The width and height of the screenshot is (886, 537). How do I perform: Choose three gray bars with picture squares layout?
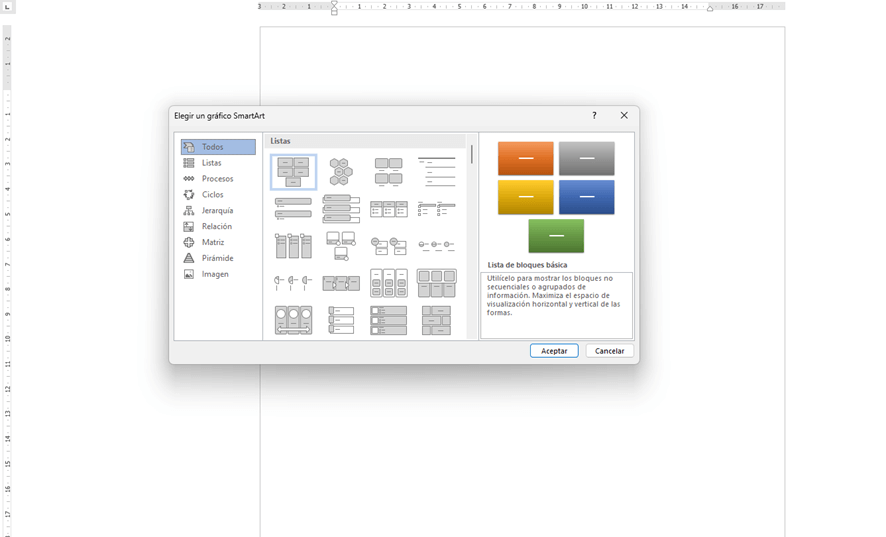[389, 320]
